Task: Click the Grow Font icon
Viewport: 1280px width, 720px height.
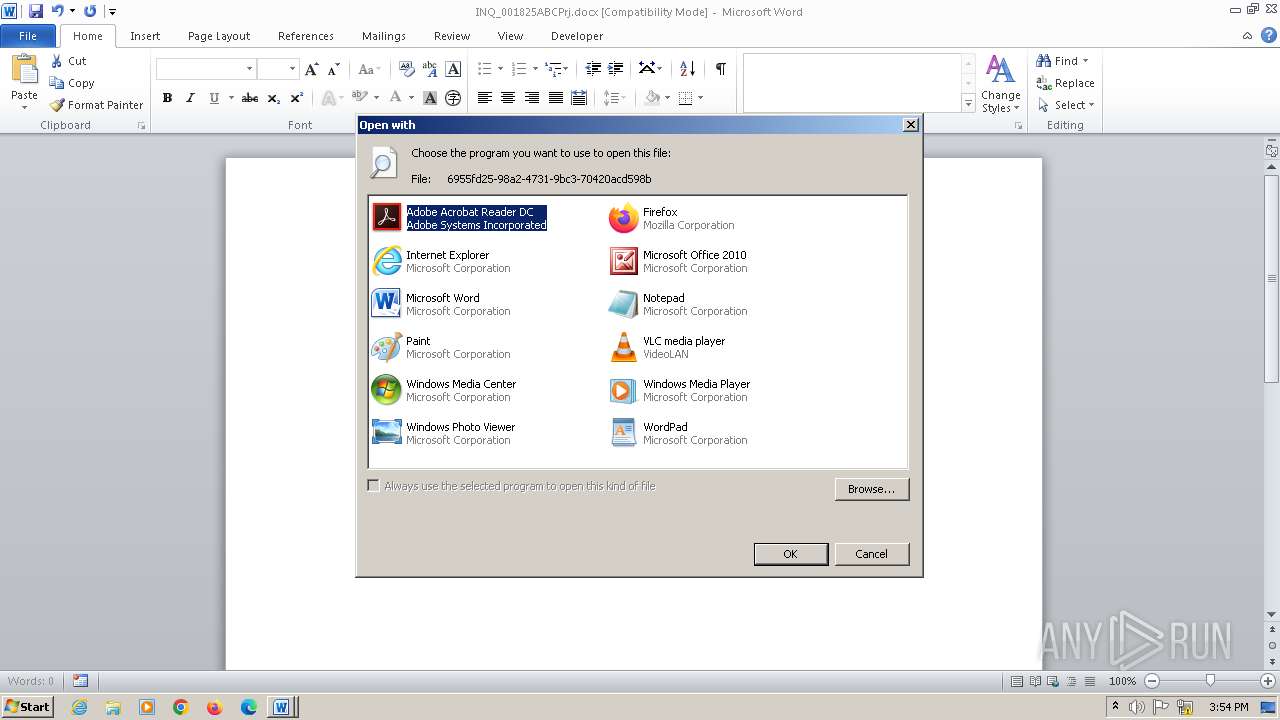Action: (x=312, y=69)
